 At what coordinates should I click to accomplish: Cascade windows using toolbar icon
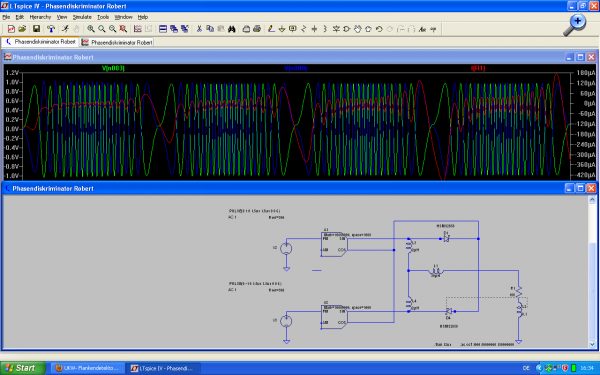pos(174,29)
